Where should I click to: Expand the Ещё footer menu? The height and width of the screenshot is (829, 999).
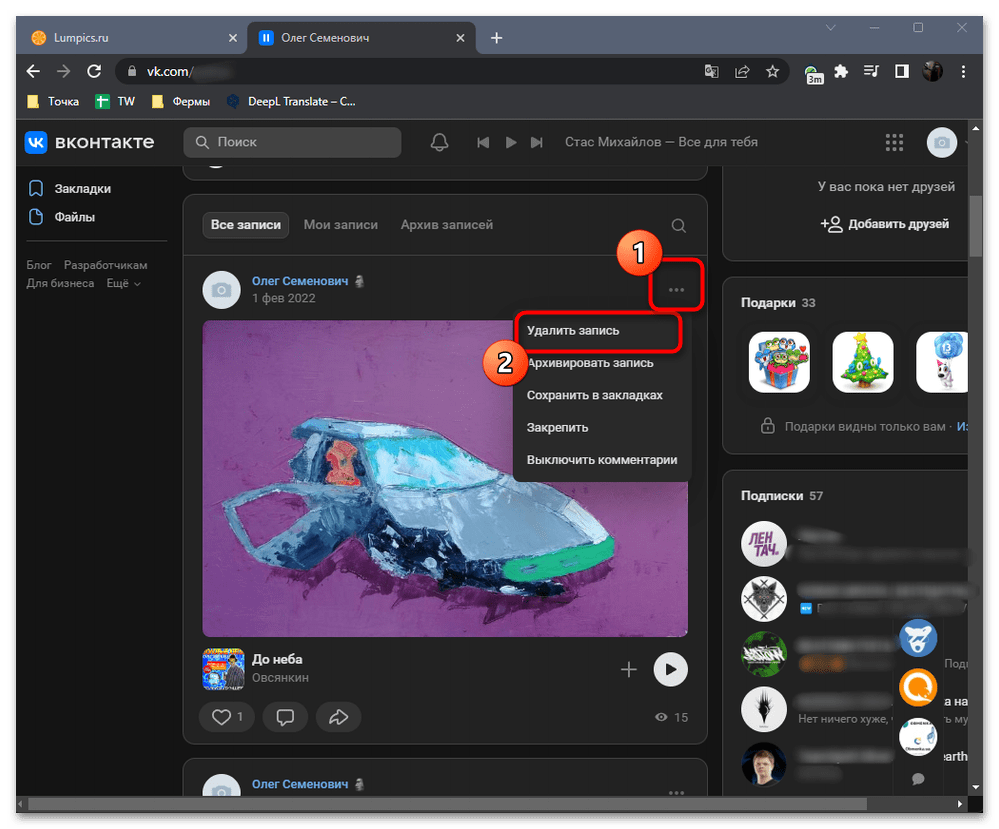[123, 284]
